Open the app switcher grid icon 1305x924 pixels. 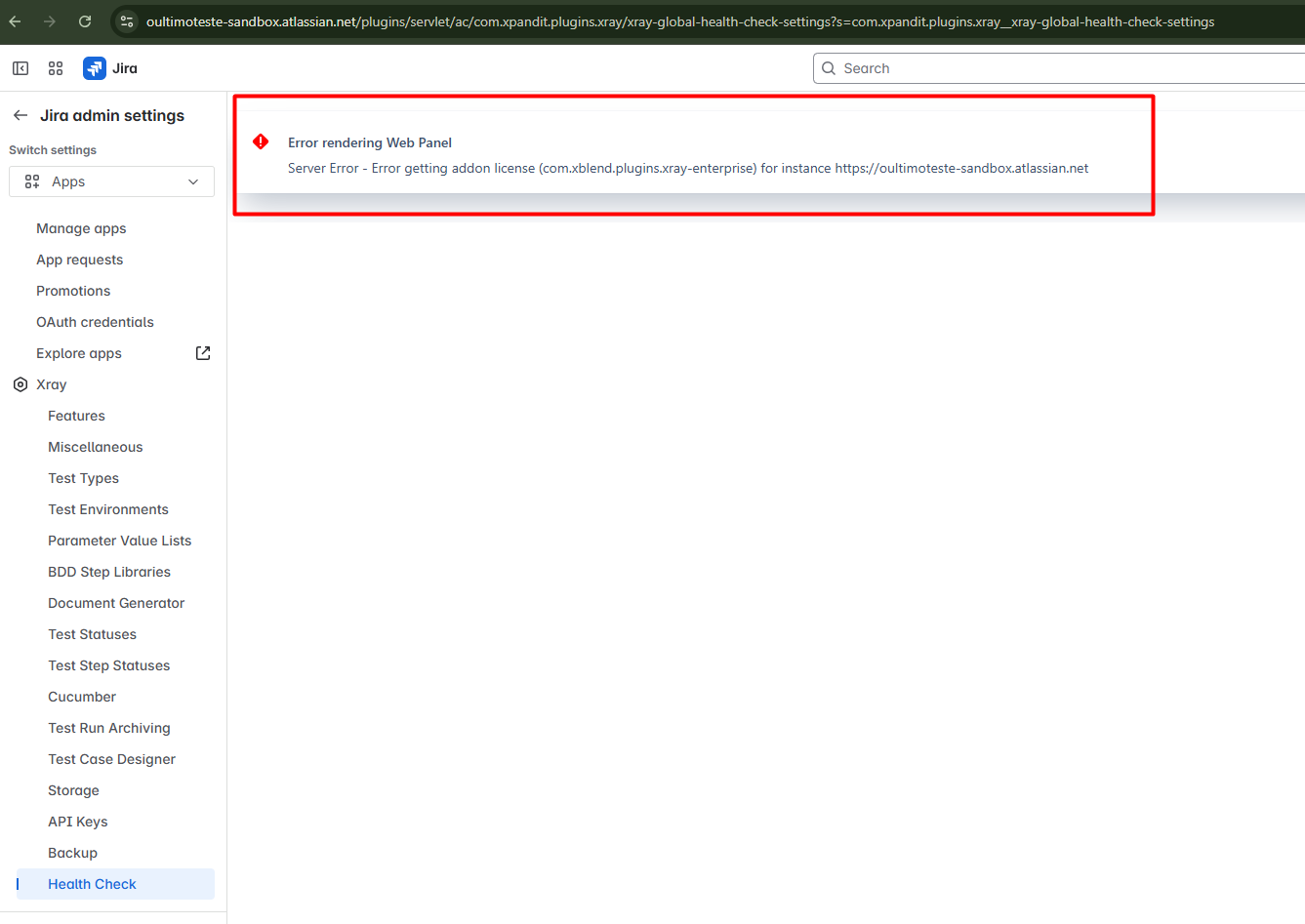click(56, 68)
